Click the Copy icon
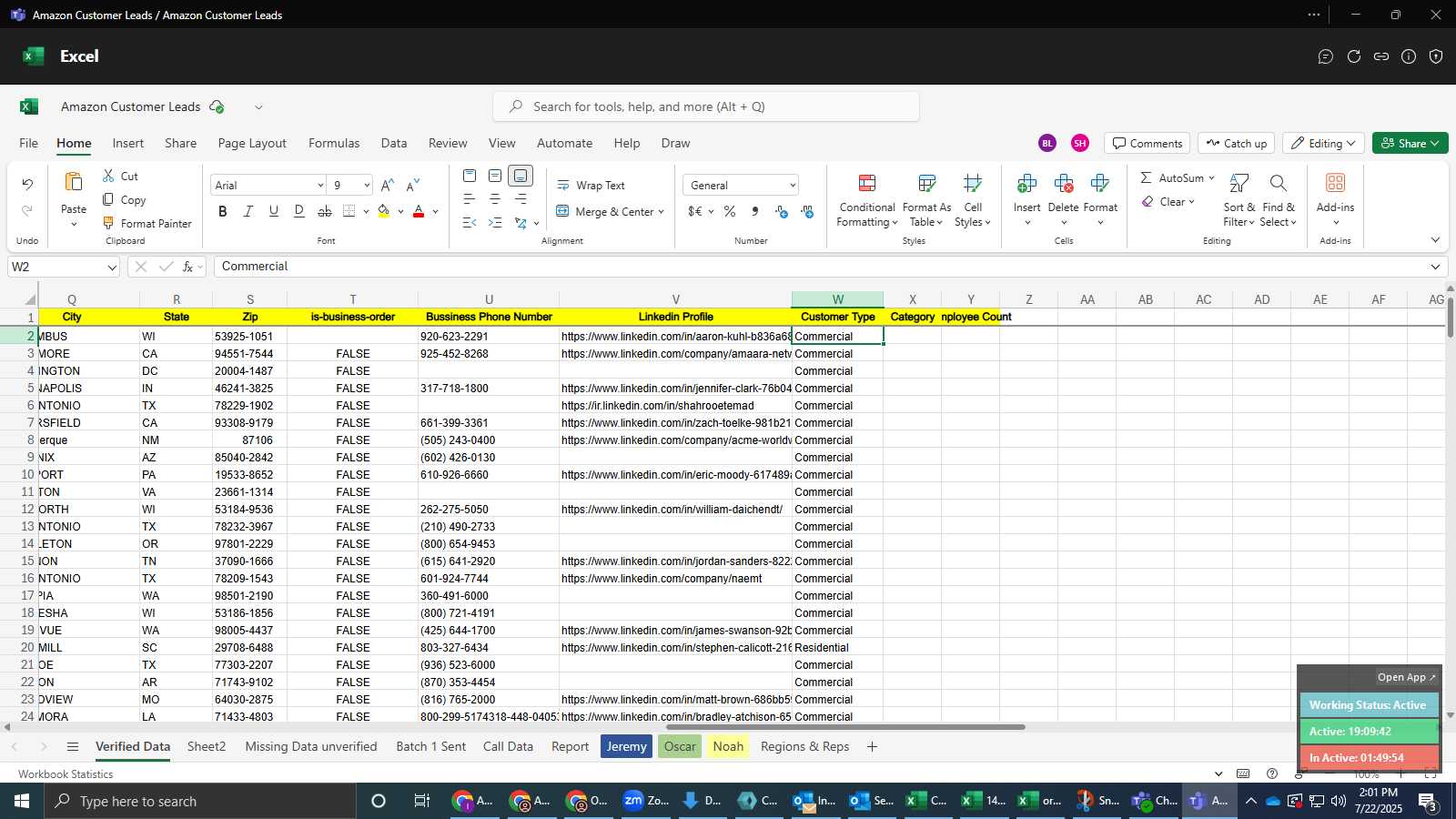 point(108,199)
